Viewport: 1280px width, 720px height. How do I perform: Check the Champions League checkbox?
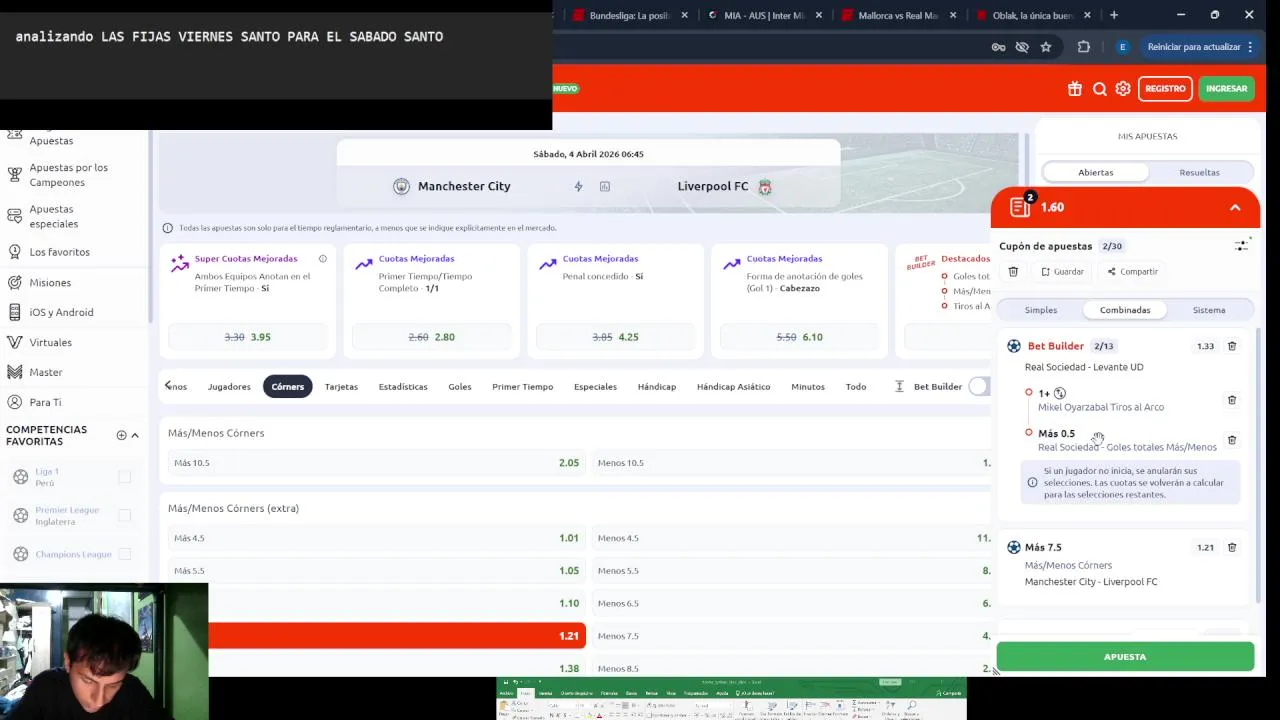125,554
